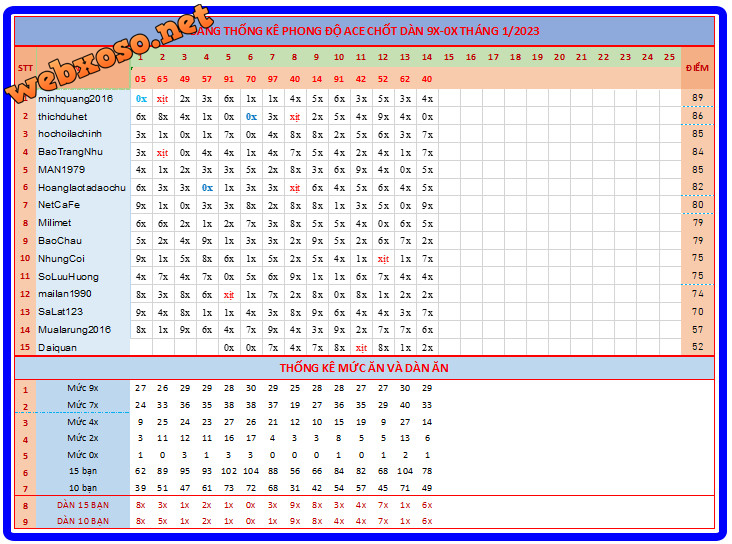Viewport: 732px width, 544px height.
Task: Select red xịt in Daiquan row
Action: click(x=361, y=348)
